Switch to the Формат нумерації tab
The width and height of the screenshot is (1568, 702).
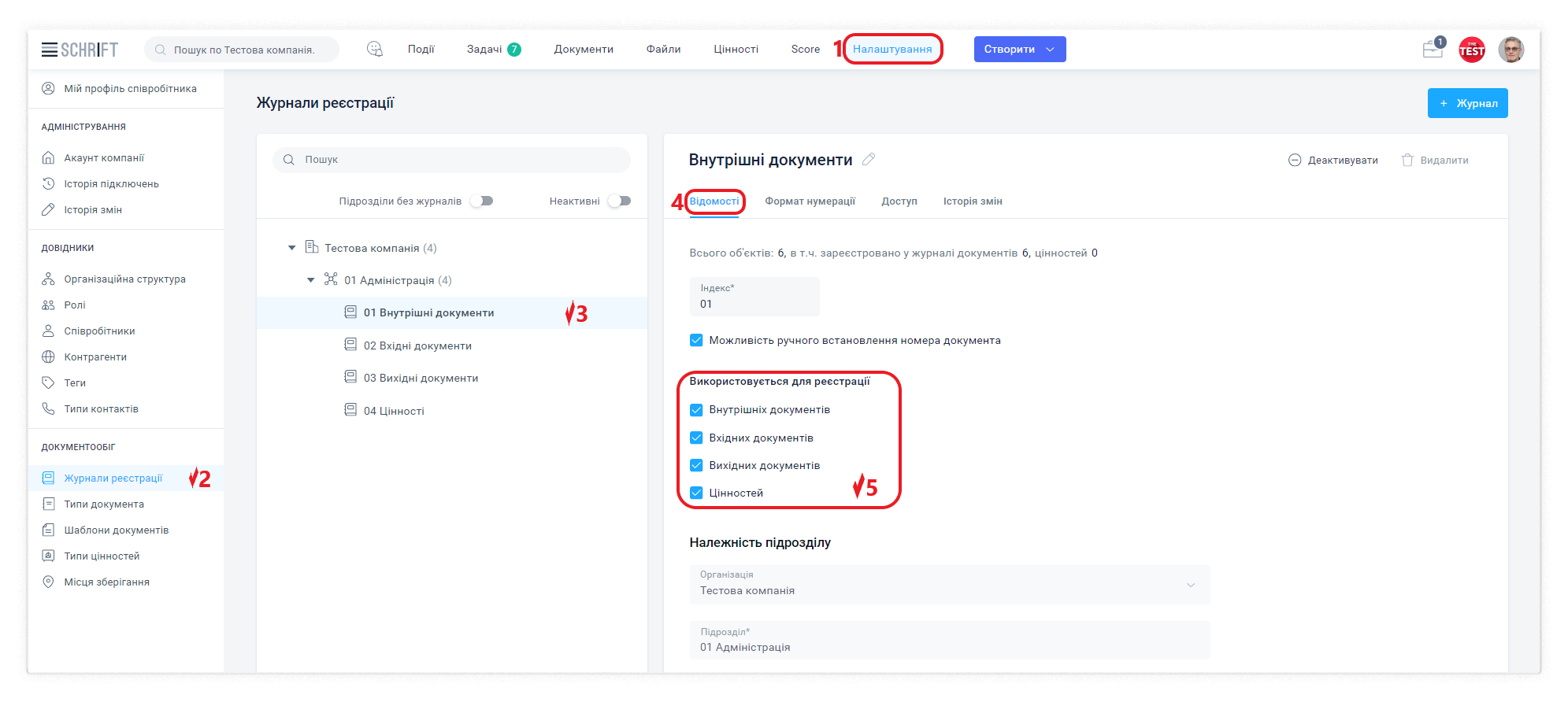(x=810, y=201)
